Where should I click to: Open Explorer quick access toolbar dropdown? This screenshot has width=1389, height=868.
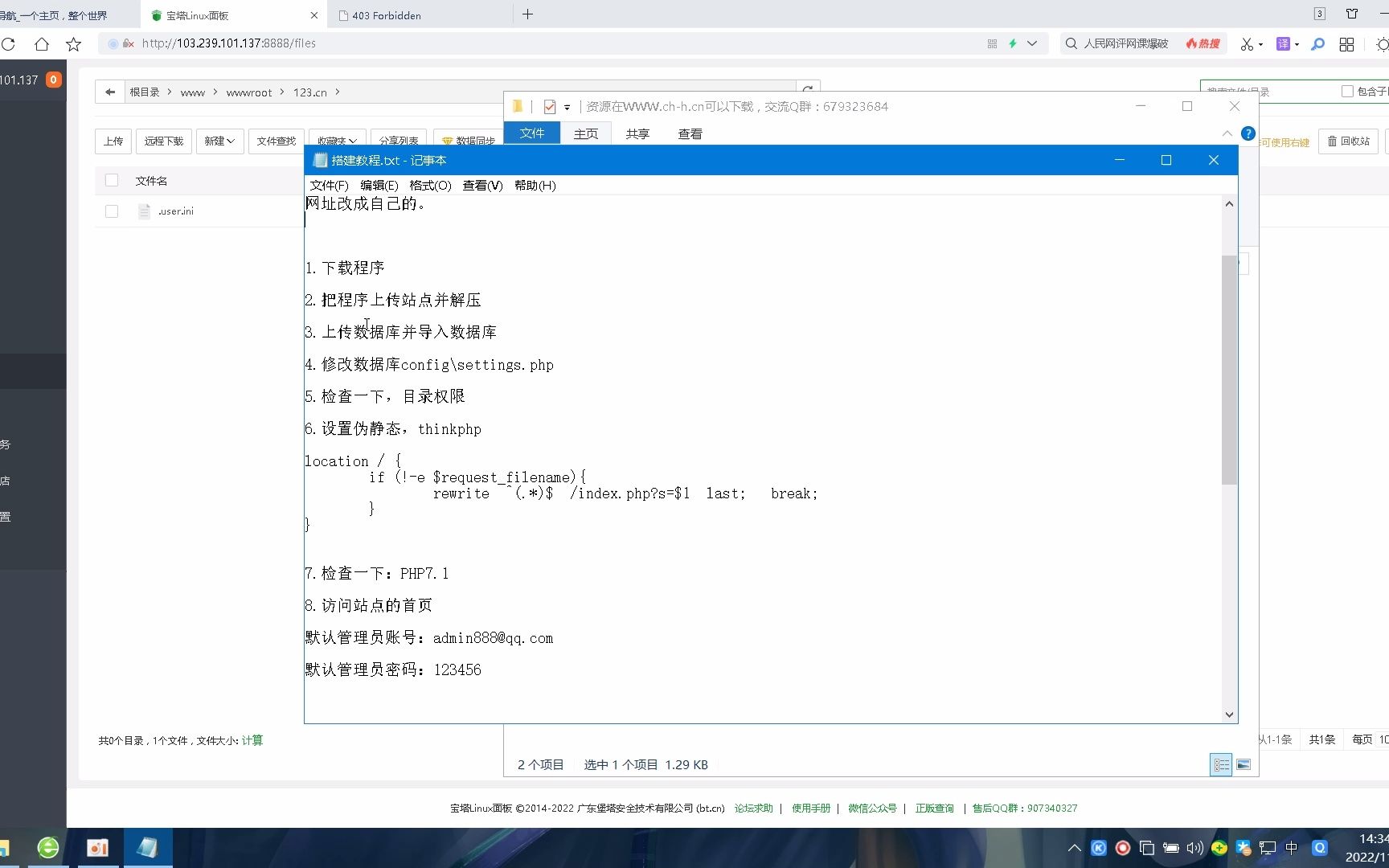(x=567, y=107)
